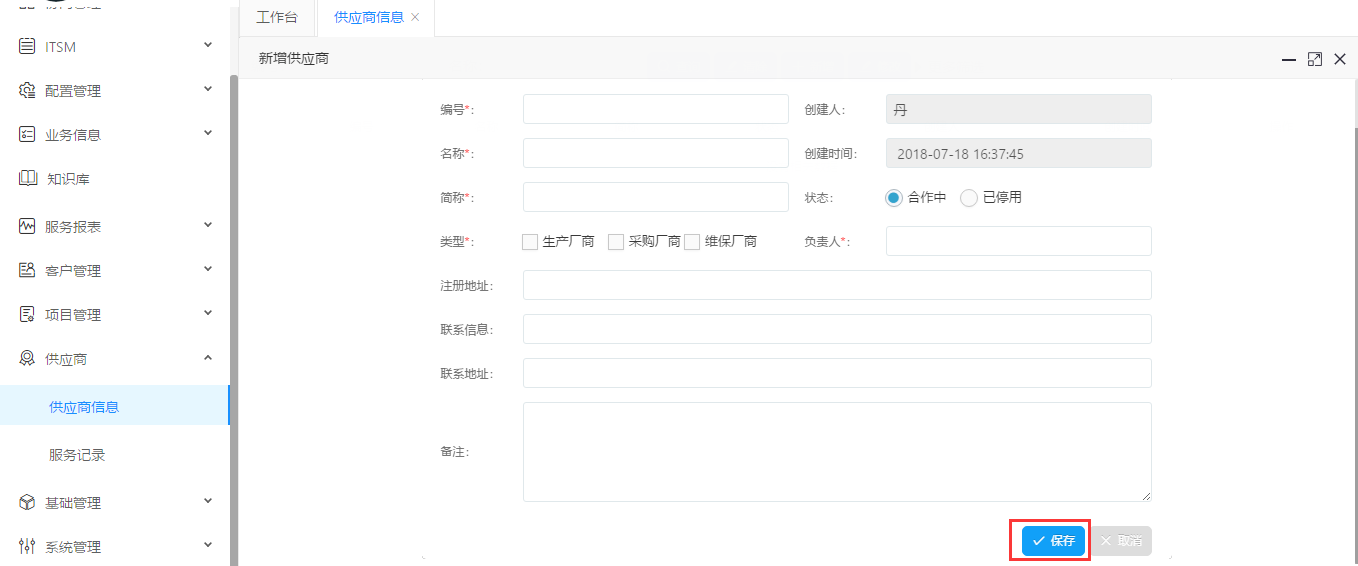1358x566 pixels.
Task: Close the 供应商信息 tab with x icon
Action: 415,17
